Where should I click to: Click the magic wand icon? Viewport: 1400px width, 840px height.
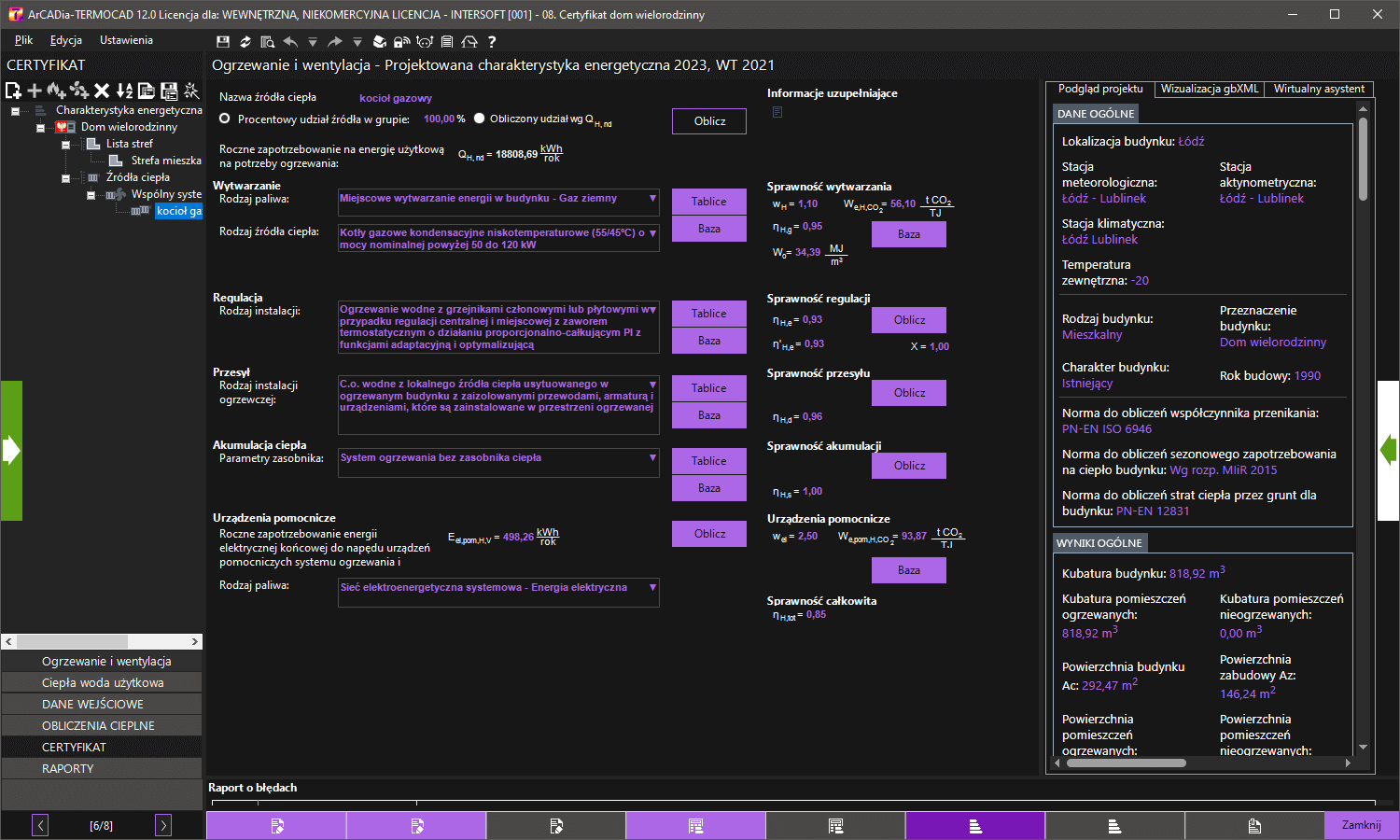(x=191, y=91)
